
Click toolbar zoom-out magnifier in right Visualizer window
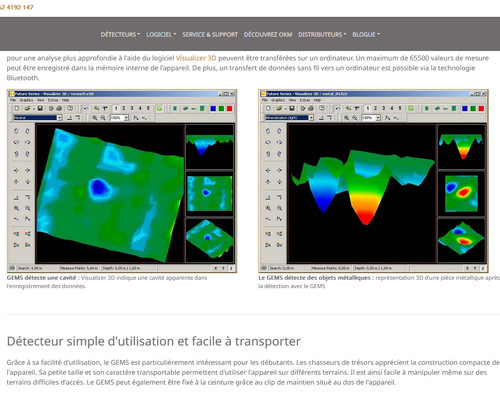[355, 118]
